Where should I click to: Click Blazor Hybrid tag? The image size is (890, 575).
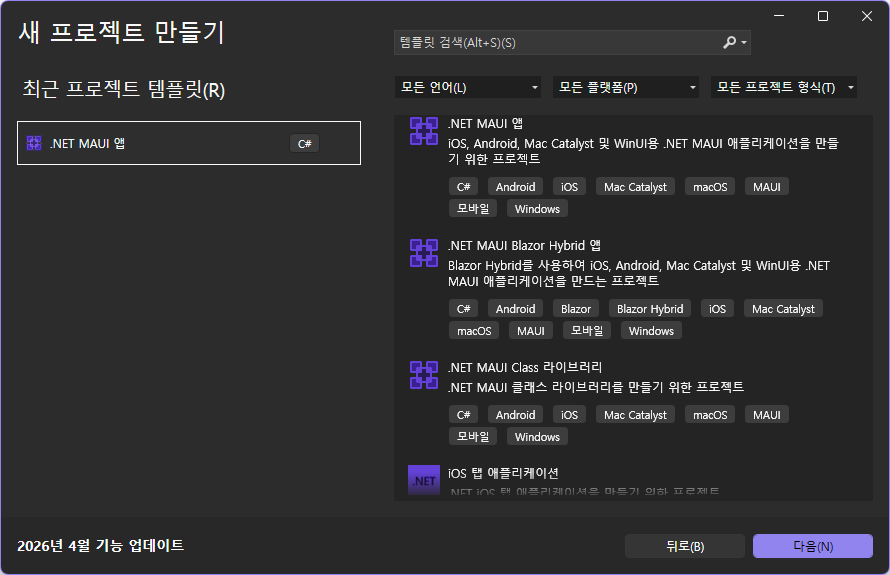coord(650,309)
